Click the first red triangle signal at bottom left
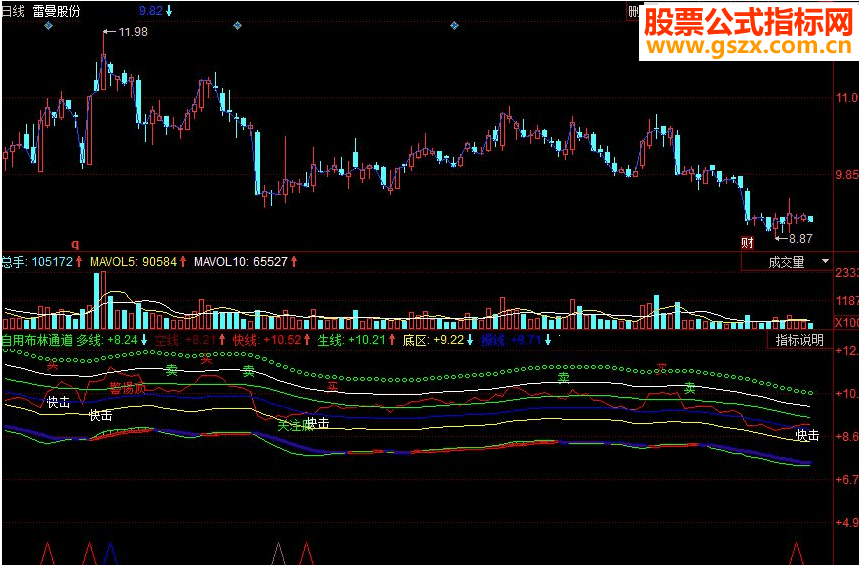This screenshot has height=566, width=866. (x=47, y=553)
